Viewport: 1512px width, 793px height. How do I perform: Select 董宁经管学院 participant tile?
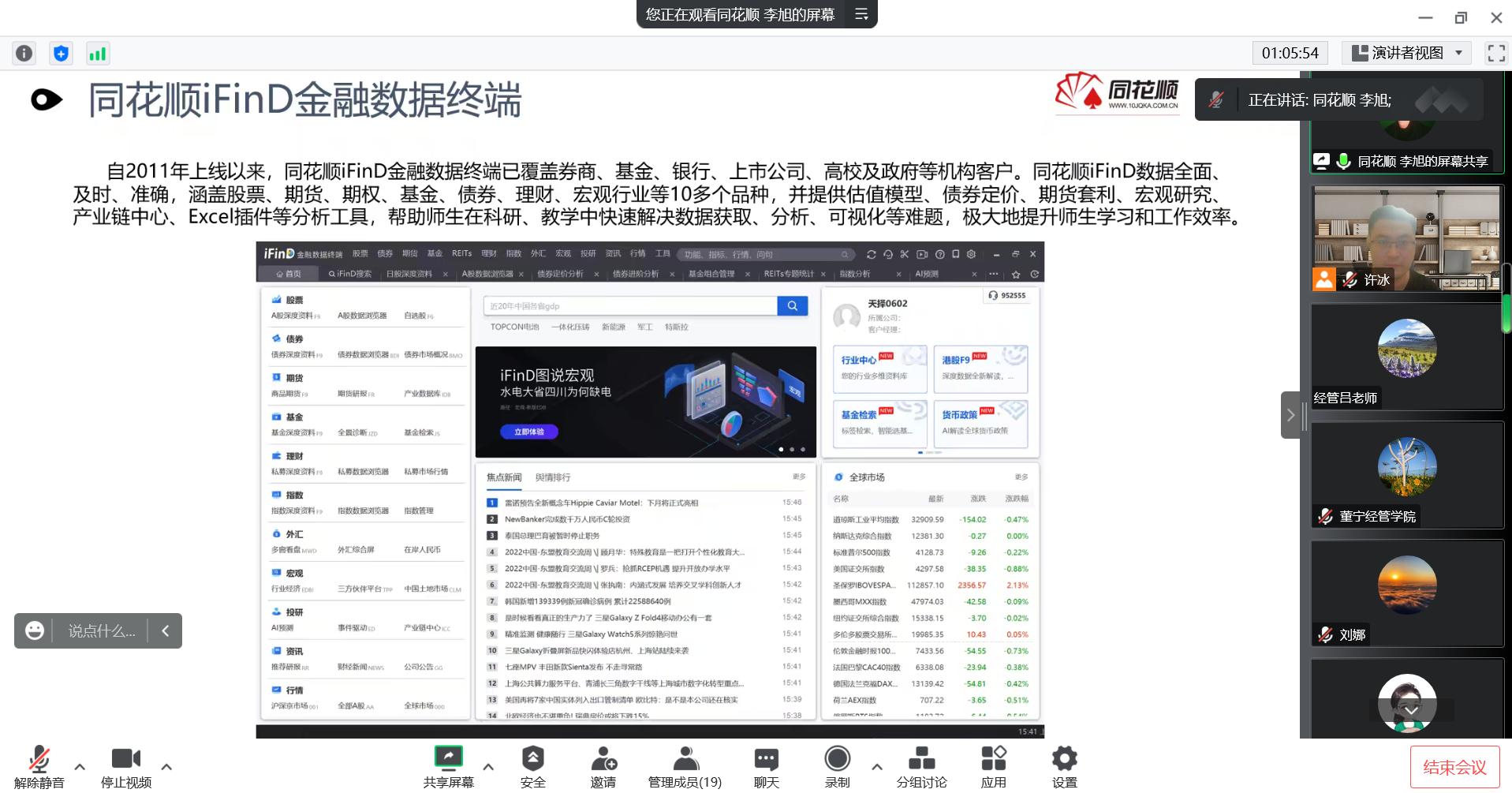click(1407, 475)
